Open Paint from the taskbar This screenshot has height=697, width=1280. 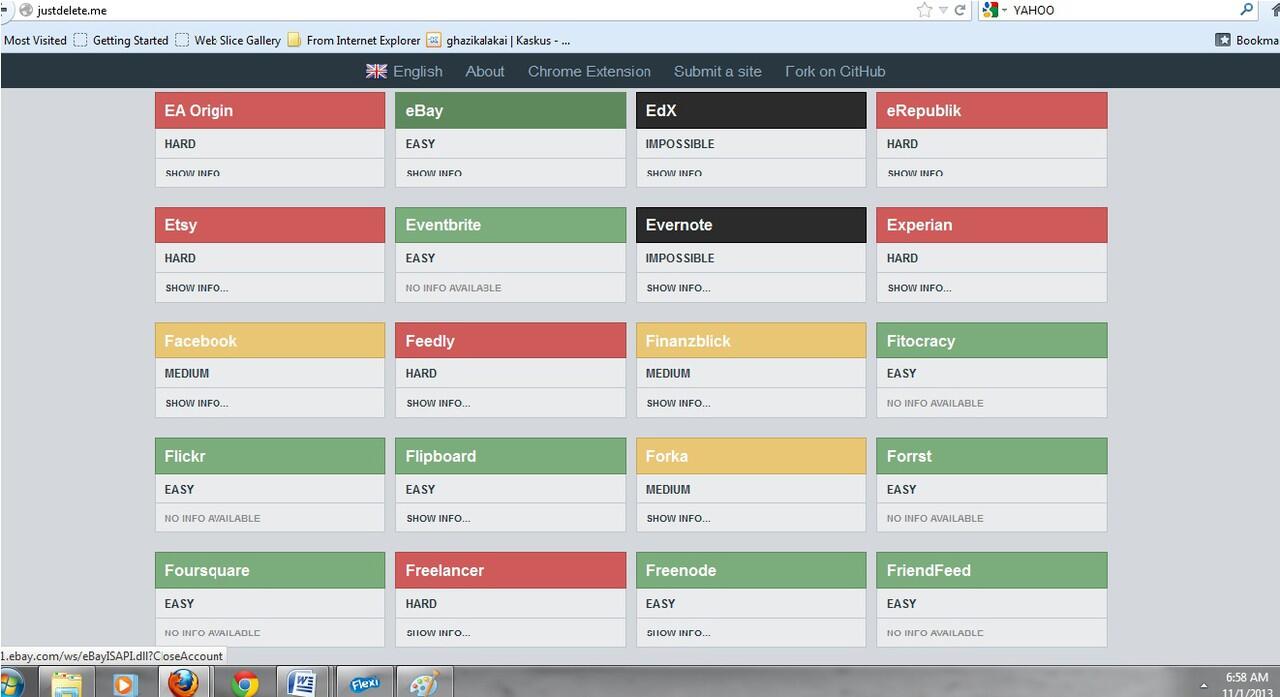click(425, 684)
